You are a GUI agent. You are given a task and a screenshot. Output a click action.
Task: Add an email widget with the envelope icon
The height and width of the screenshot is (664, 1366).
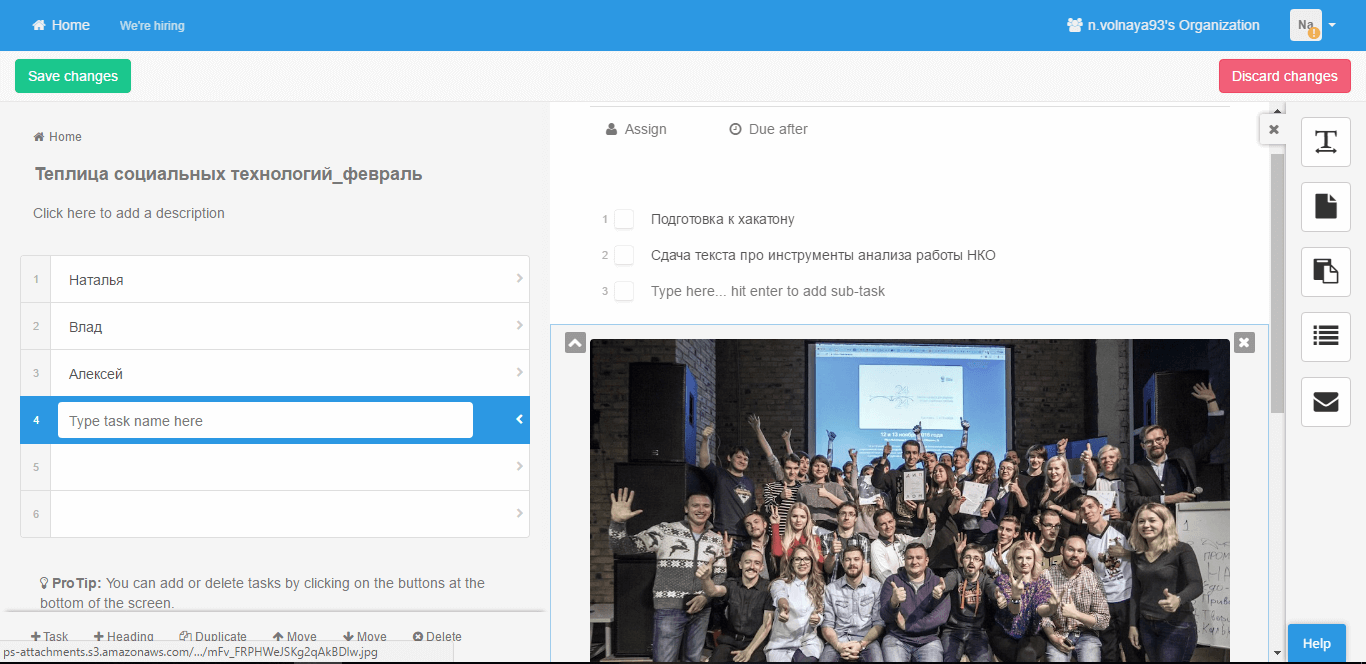pos(1325,402)
